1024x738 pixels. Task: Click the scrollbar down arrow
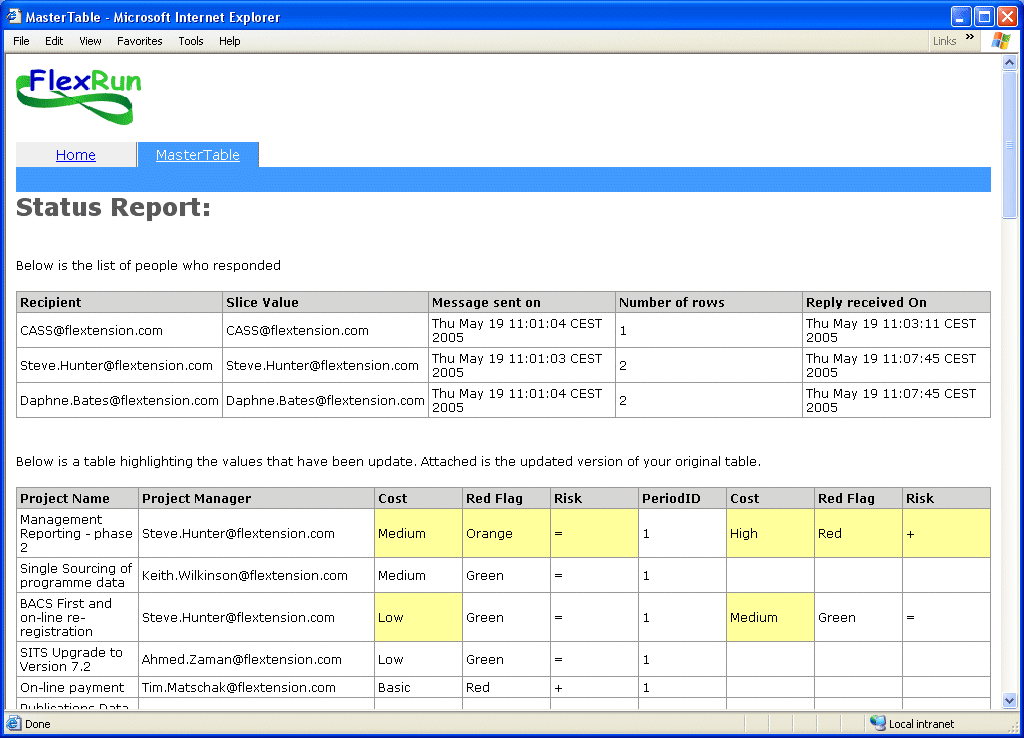tap(1010, 701)
